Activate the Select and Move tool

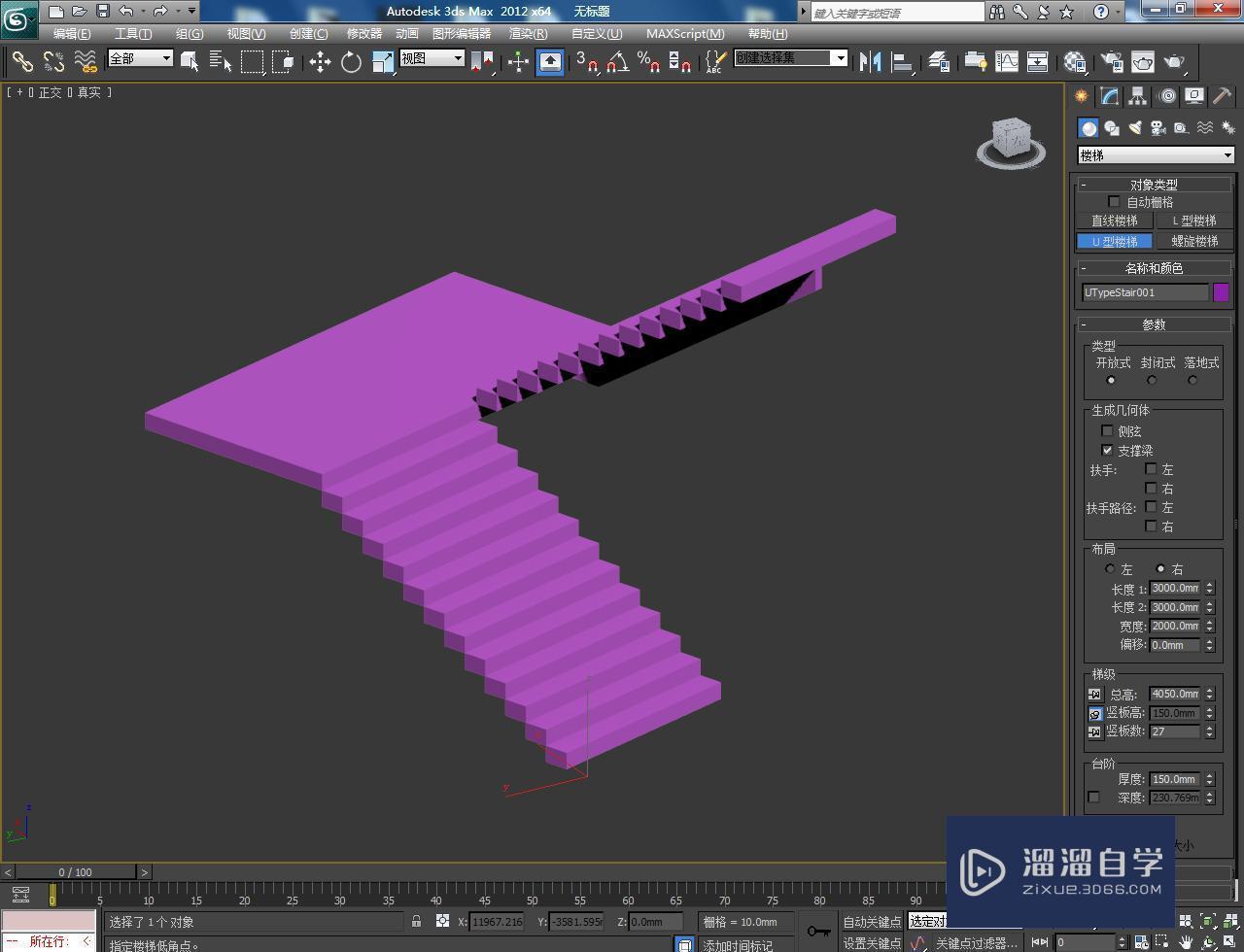[x=320, y=62]
